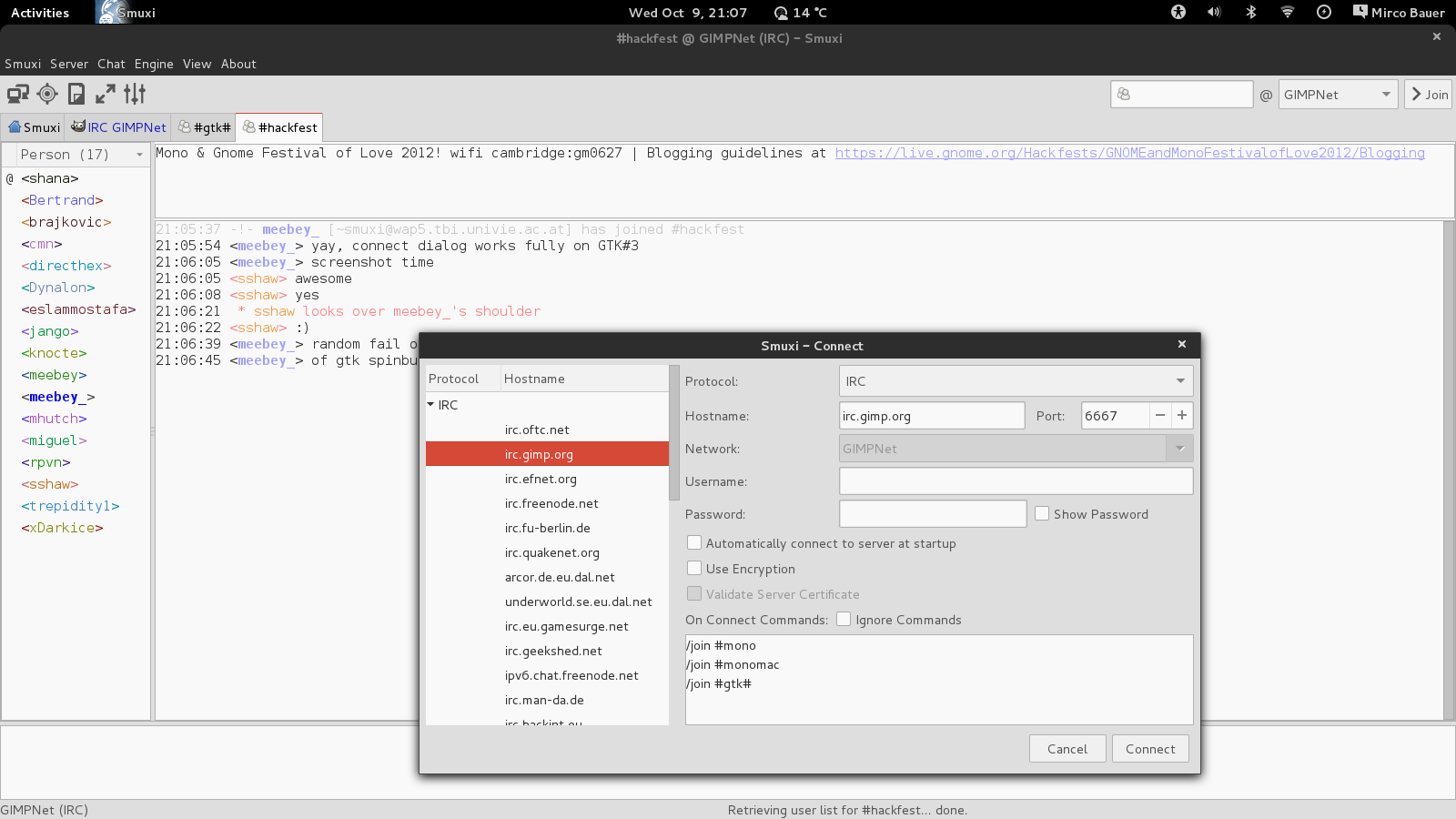Open Activities overview

40,13
